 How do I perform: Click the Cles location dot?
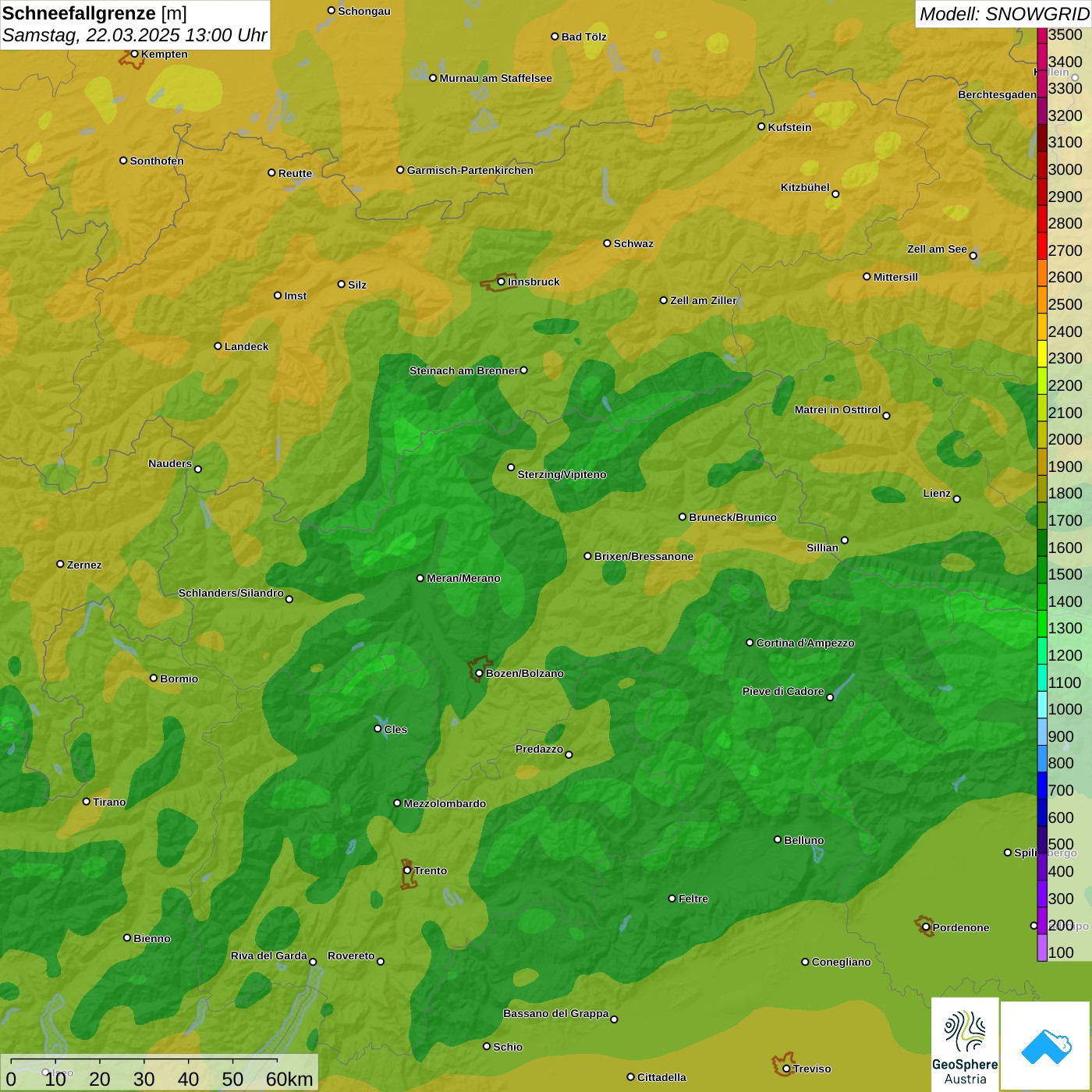[378, 729]
